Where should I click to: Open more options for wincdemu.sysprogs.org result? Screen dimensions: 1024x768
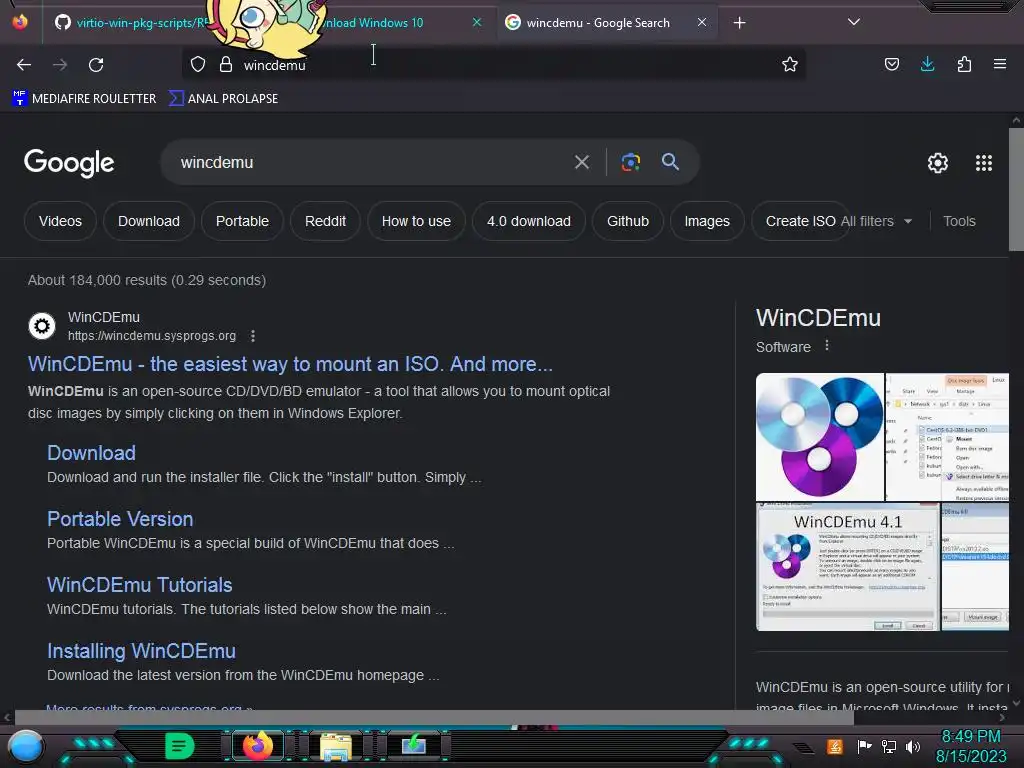point(253,336)
